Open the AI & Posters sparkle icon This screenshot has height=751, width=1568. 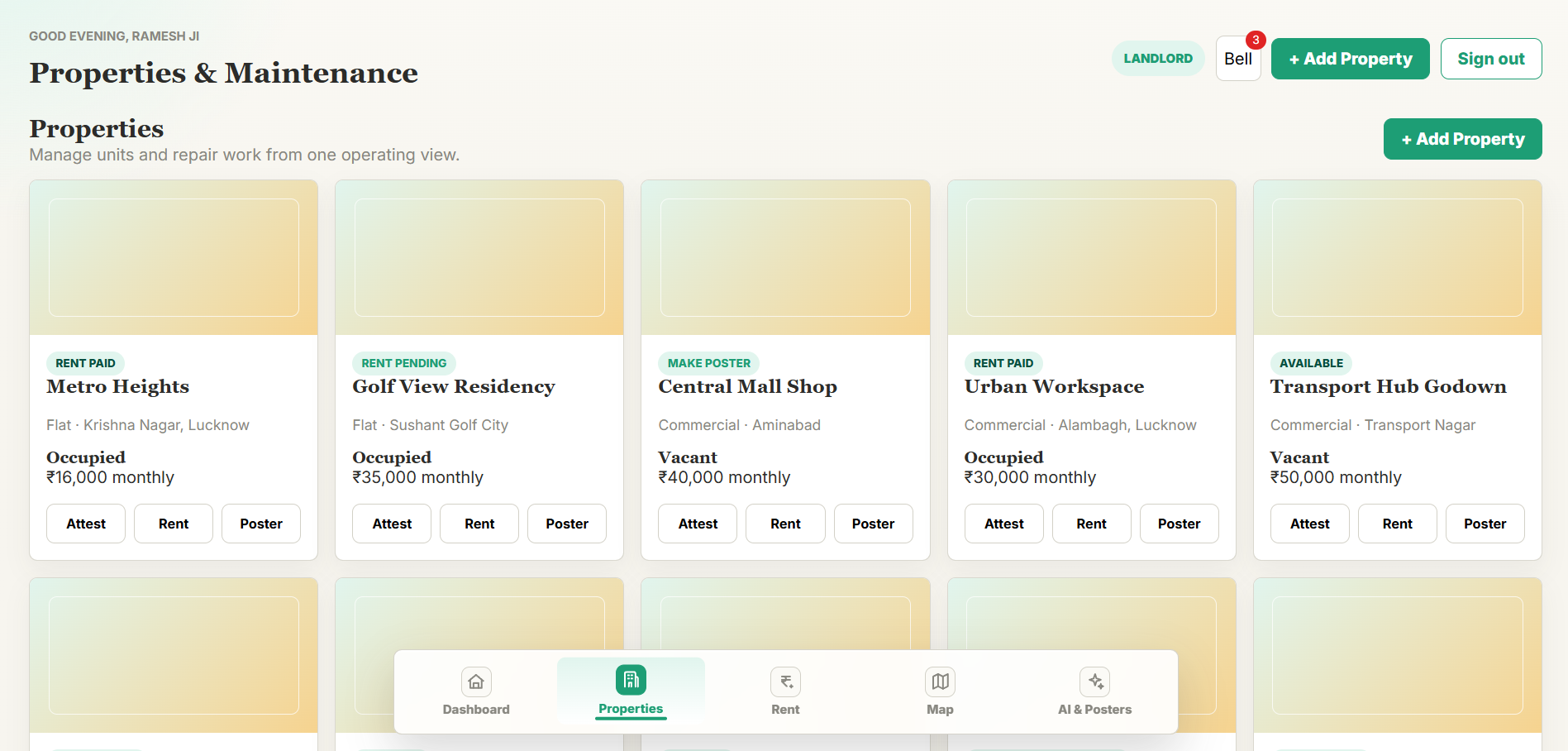1095,682
